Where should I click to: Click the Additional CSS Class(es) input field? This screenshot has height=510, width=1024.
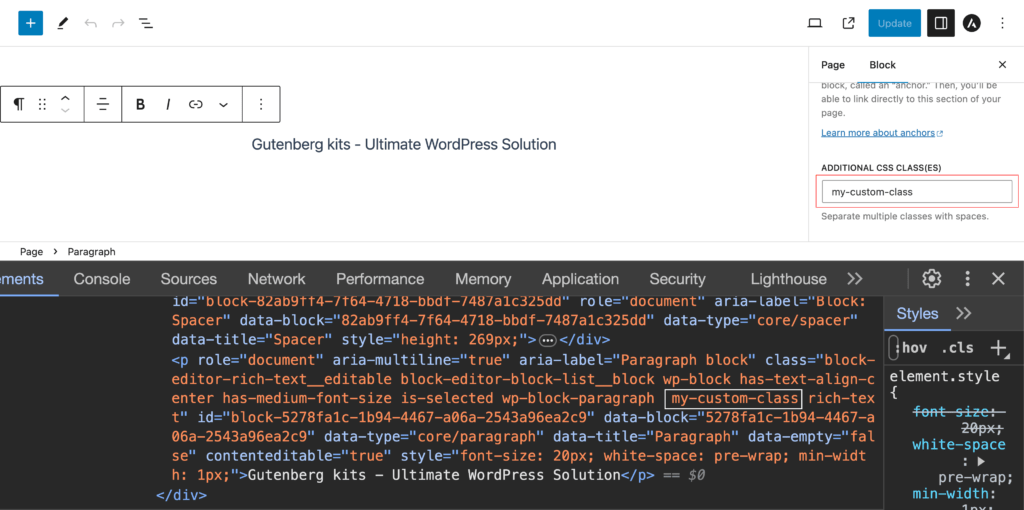pos(916,192)
